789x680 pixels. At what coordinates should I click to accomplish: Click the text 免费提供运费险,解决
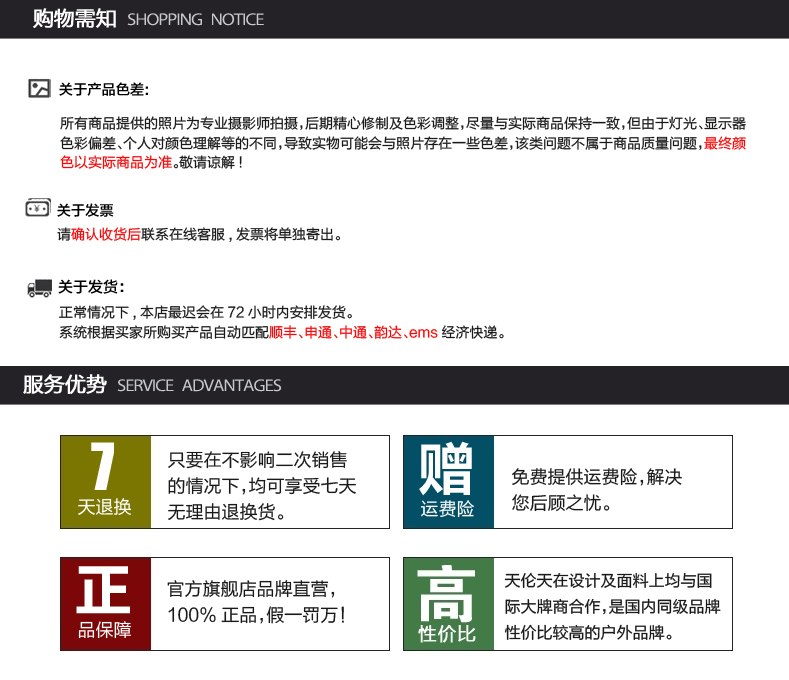point(596,477)
